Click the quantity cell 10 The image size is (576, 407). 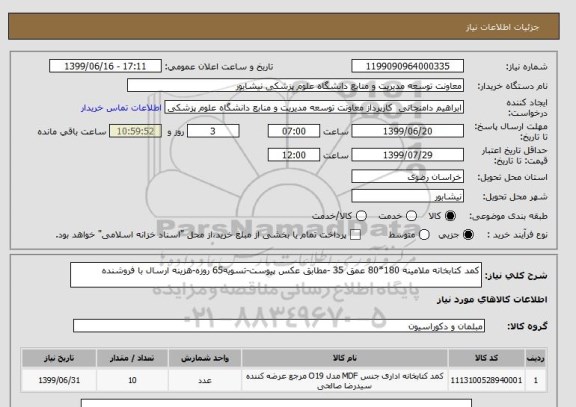click(x=132, y=381)
